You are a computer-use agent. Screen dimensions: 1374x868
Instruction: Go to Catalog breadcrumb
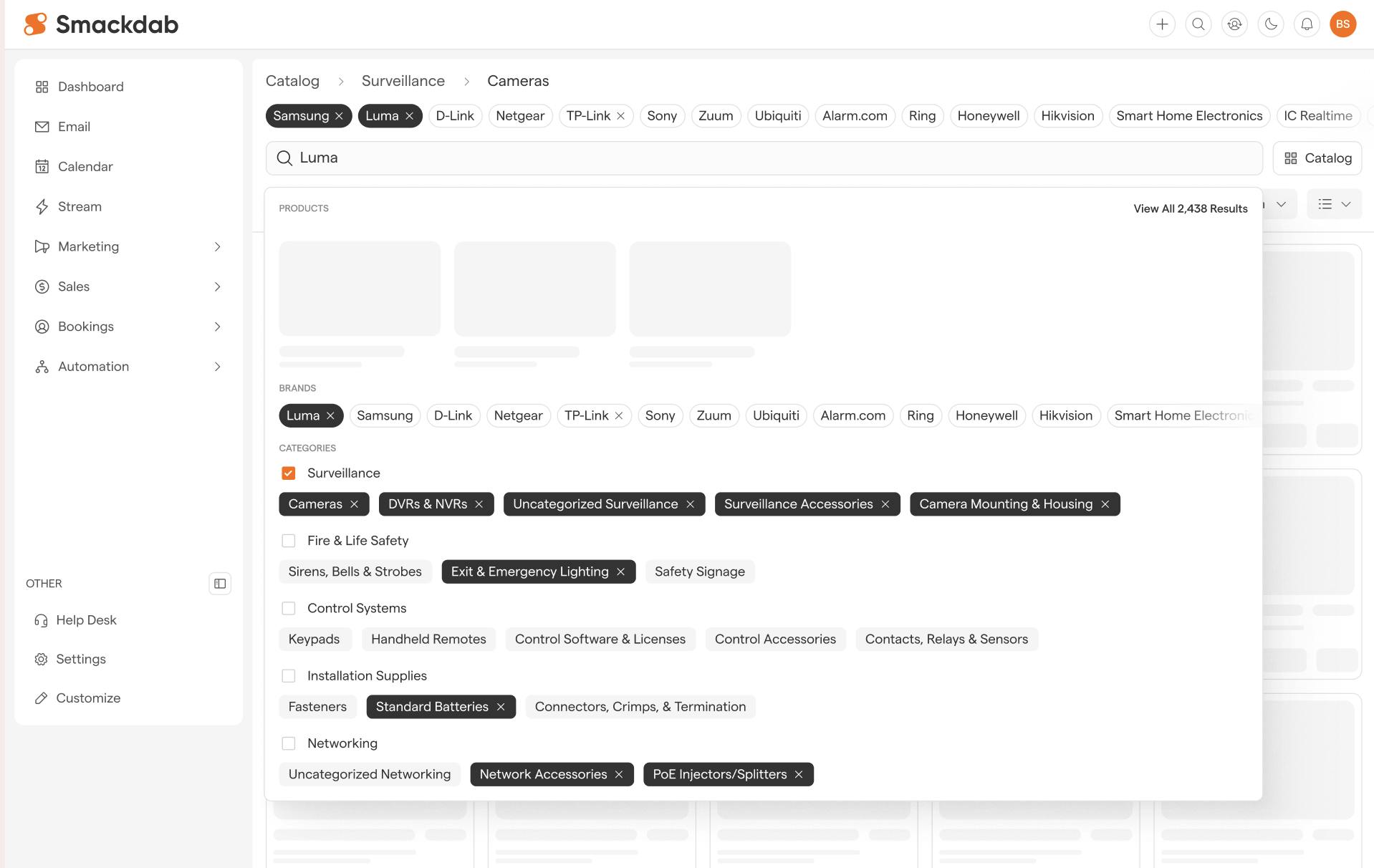point(292,81)
